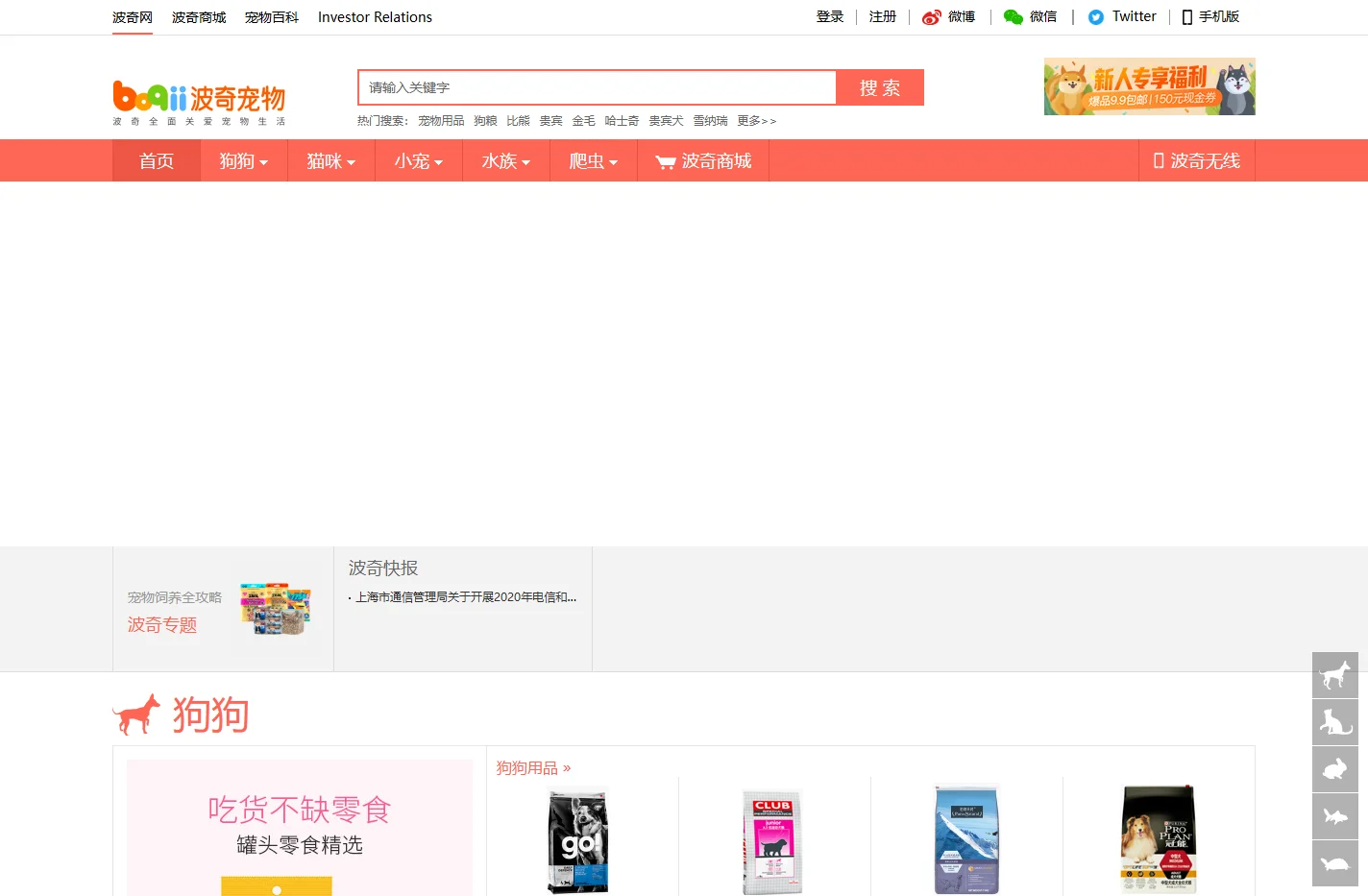1368x896 pixels.
Task: Jump to cat section via sidebar cat icon
Action: pyautogui.click(x=1335, y=722)
